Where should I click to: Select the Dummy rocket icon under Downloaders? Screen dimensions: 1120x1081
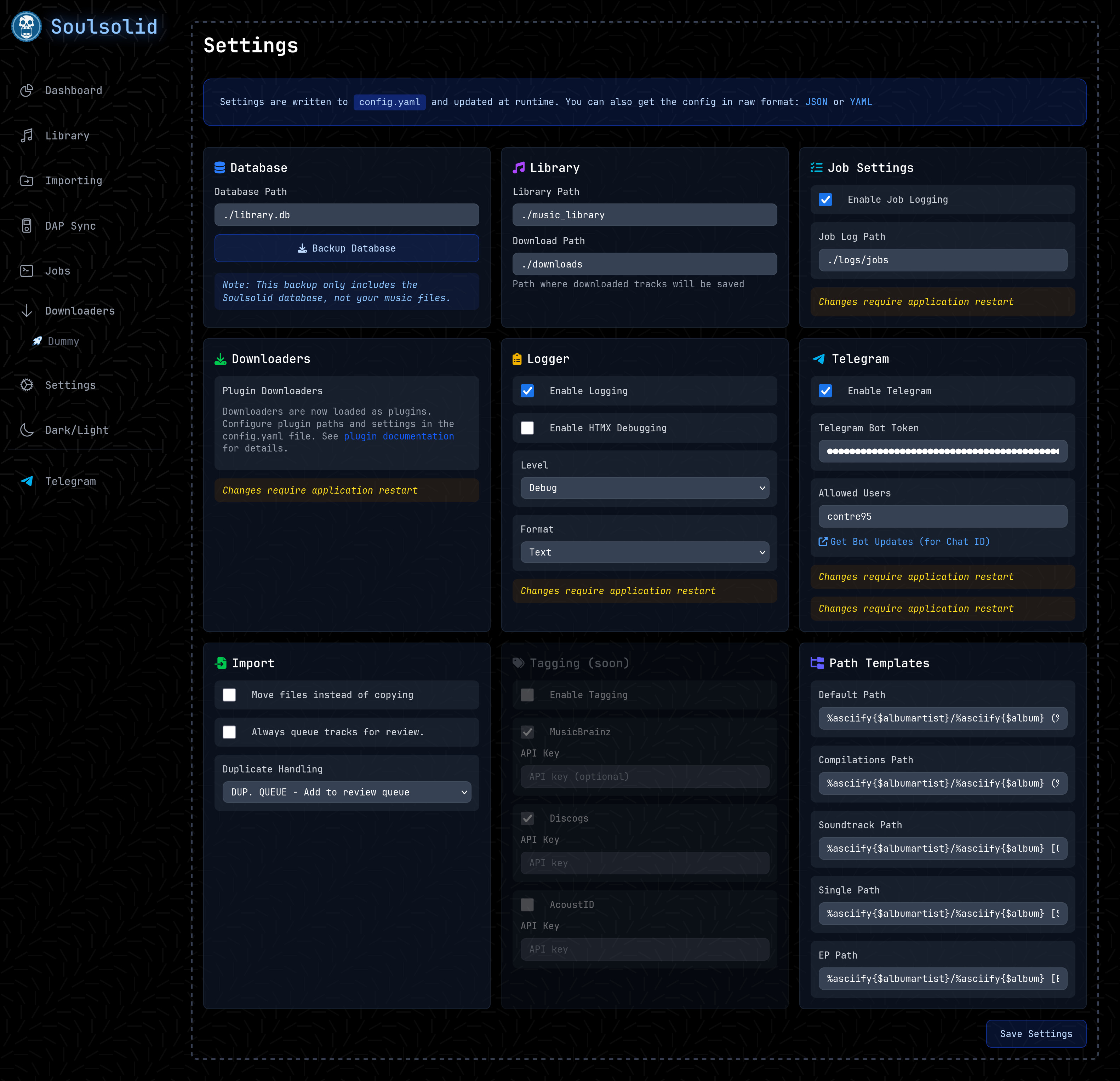coord(37,341)
